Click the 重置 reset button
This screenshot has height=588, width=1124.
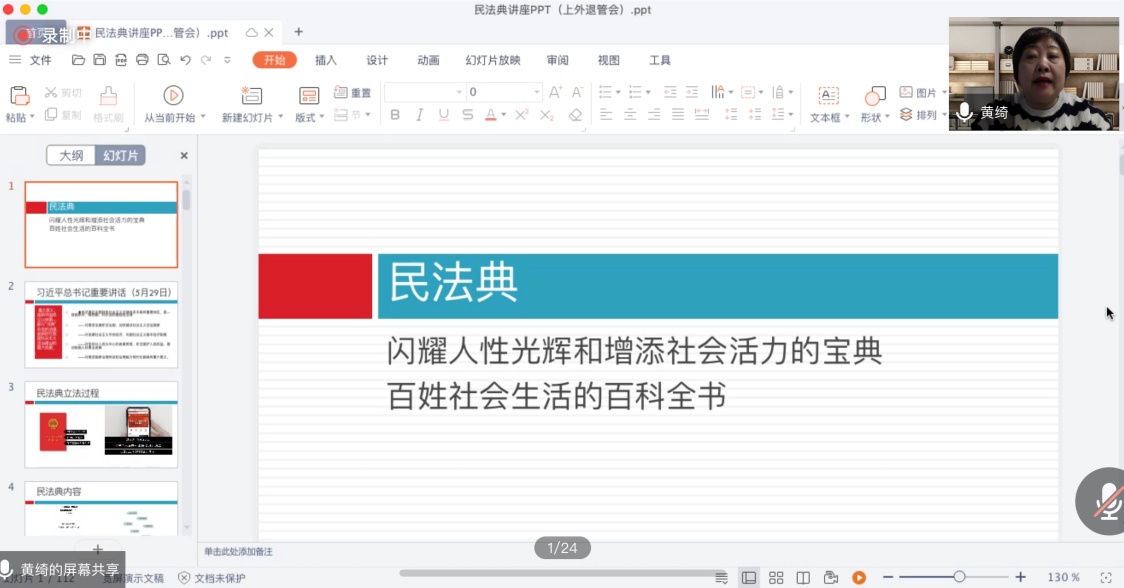tap(353, 93)
